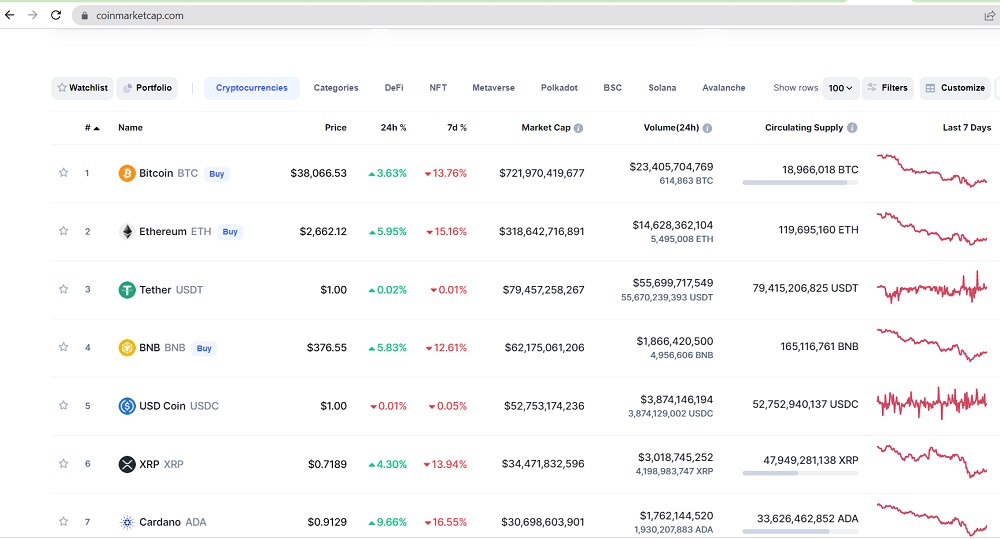This screenshot has width=1000, height=539.
Task: Open the Filters button
Action: point(888,88)
